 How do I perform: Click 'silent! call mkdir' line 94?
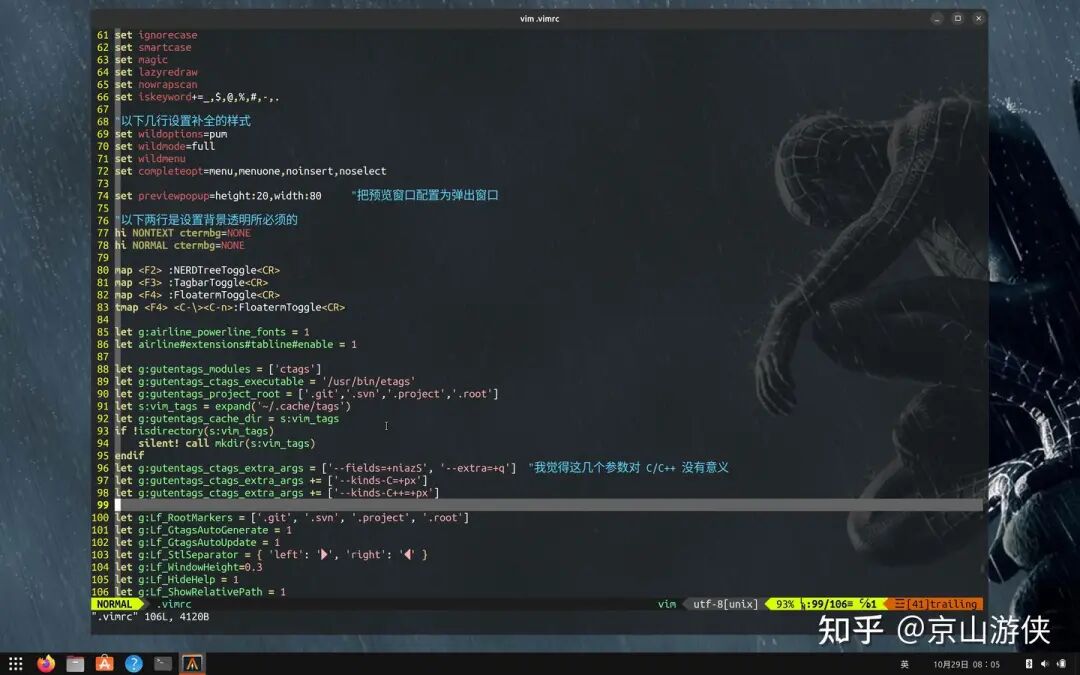[x=227, y=444]
